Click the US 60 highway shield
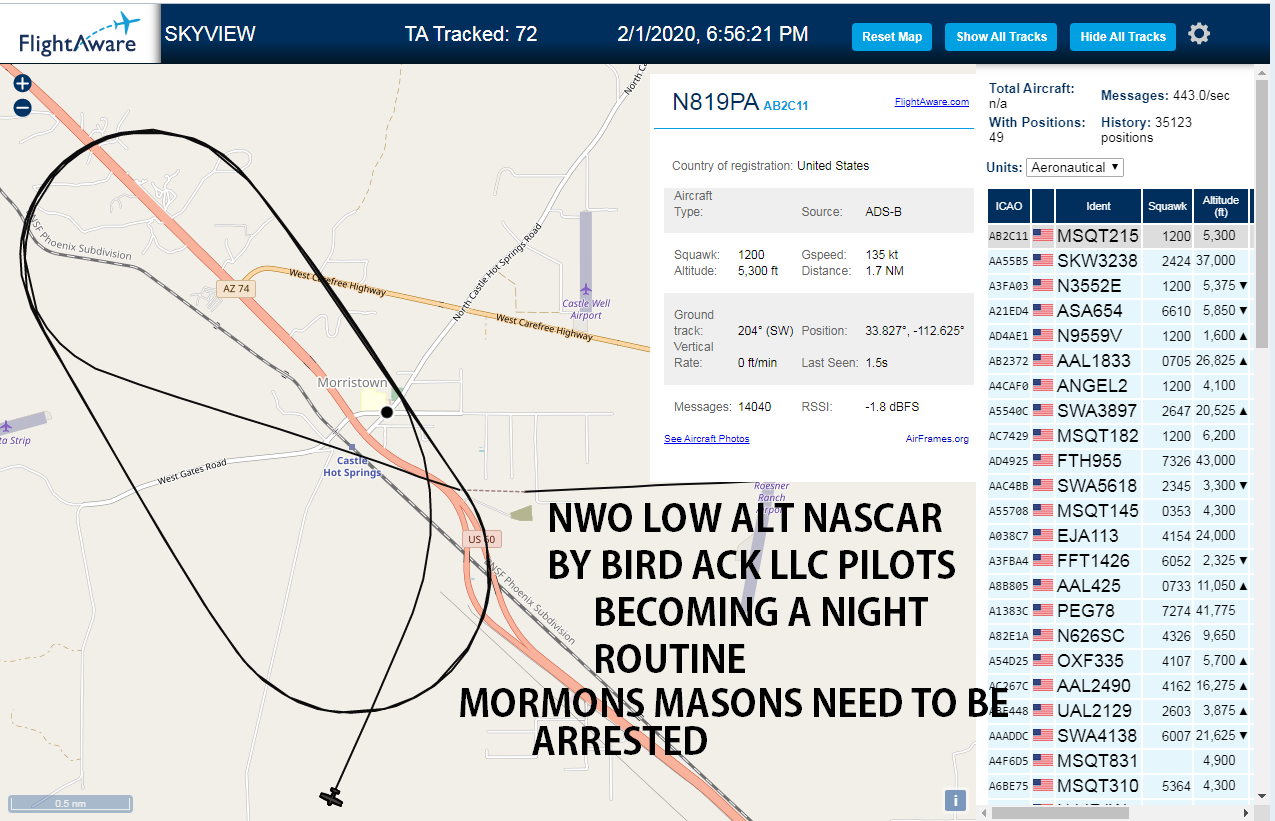Viewport: 1275px width, 821px height. pos(482,540)
